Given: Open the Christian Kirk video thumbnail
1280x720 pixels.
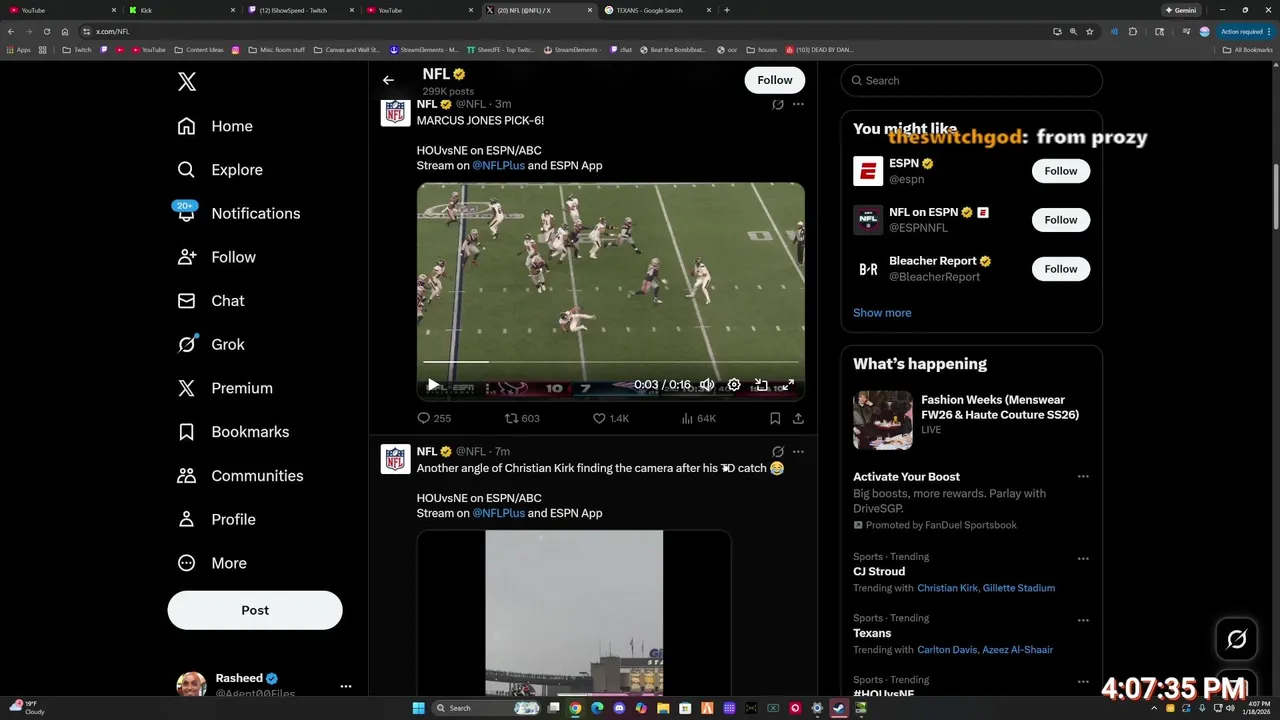Looking at the screenshot, I should point(574,612).
